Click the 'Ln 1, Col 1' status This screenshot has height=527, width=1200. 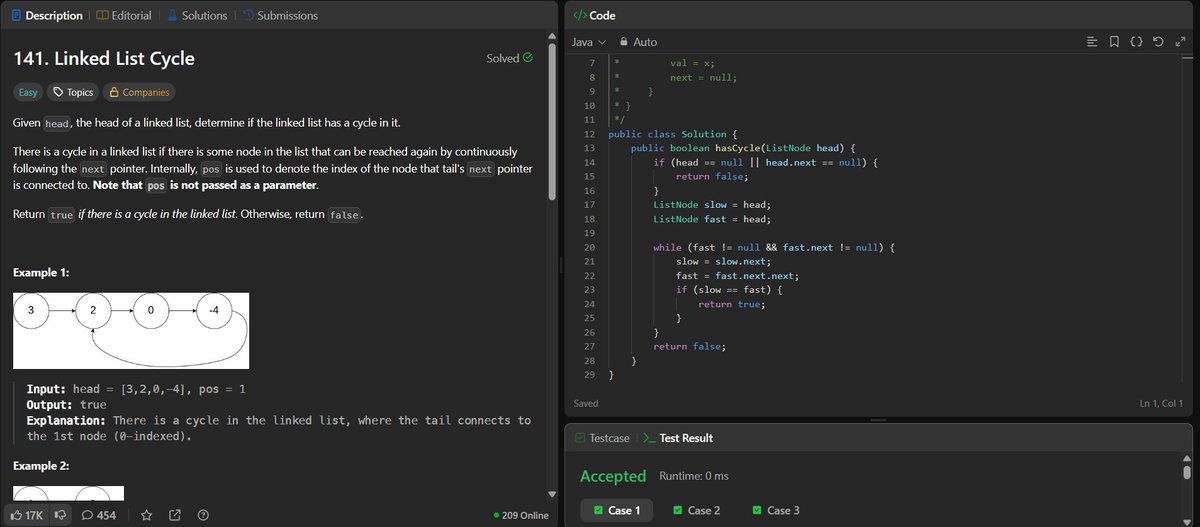coord(1161,403)
